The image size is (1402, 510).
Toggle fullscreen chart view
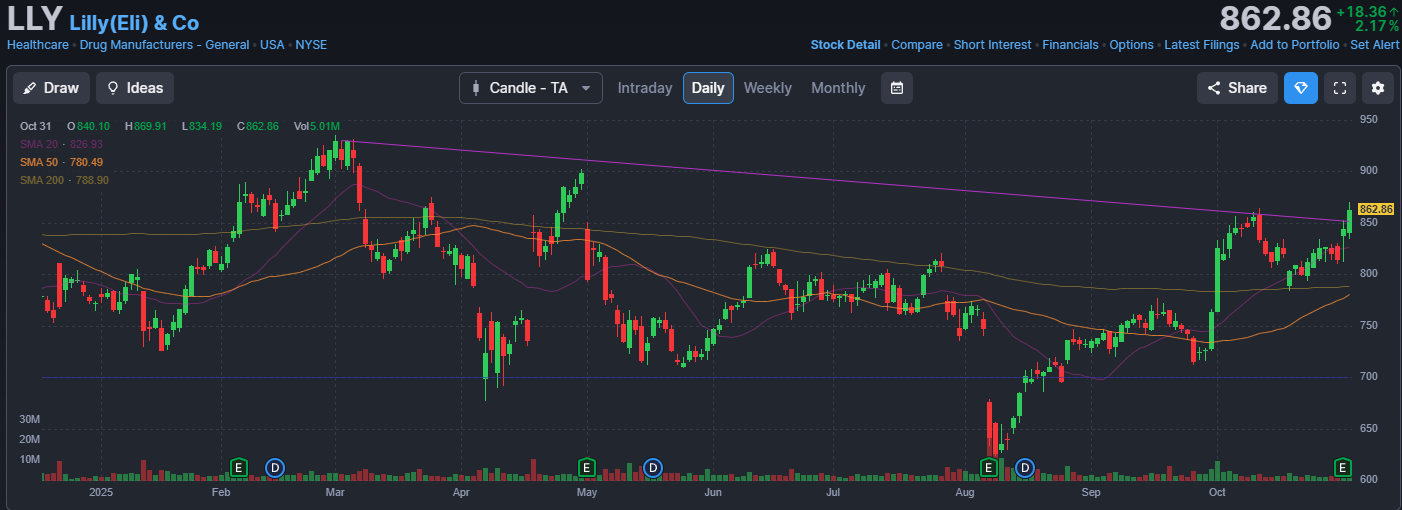(x=1340, y=88)
